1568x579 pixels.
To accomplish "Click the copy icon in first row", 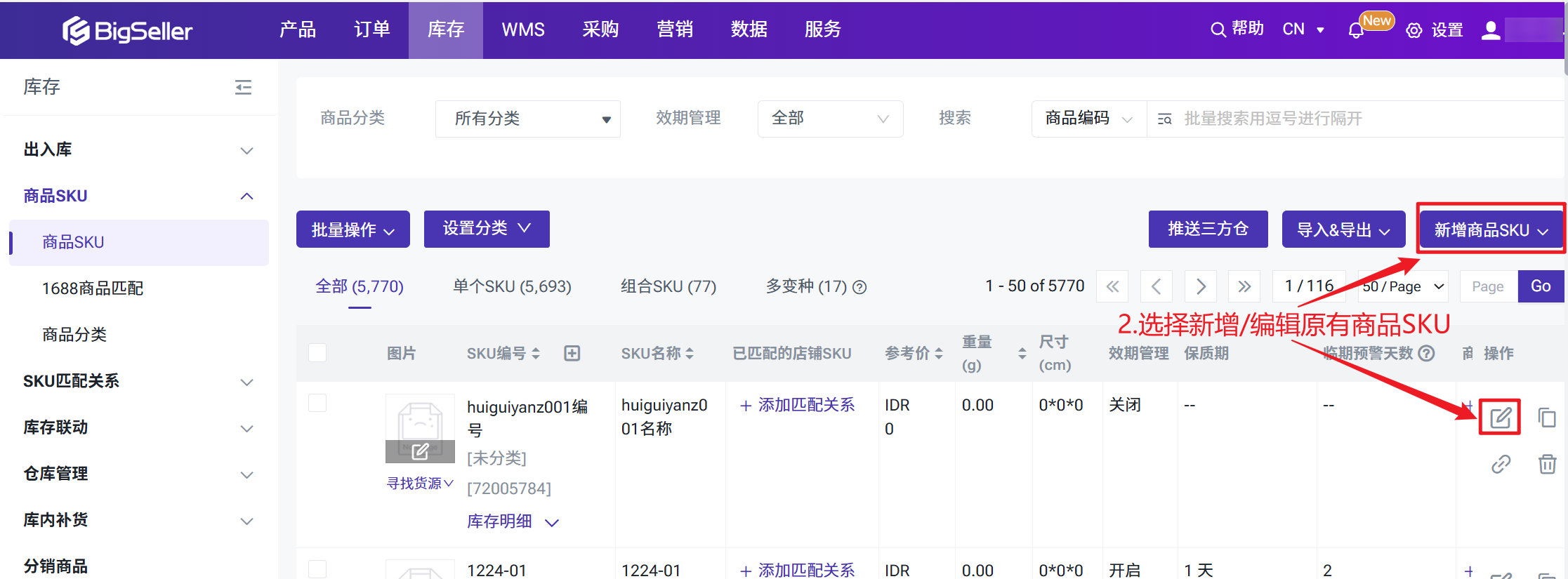I will click(x=1546, y=418).
